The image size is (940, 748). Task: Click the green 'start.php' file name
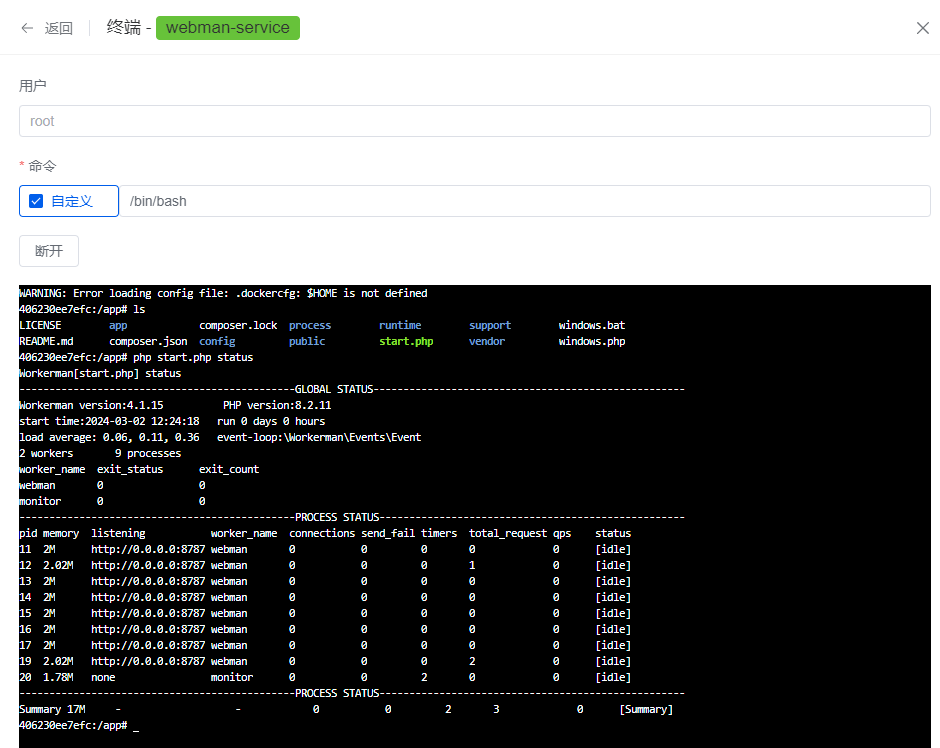(x=406, y=341)
